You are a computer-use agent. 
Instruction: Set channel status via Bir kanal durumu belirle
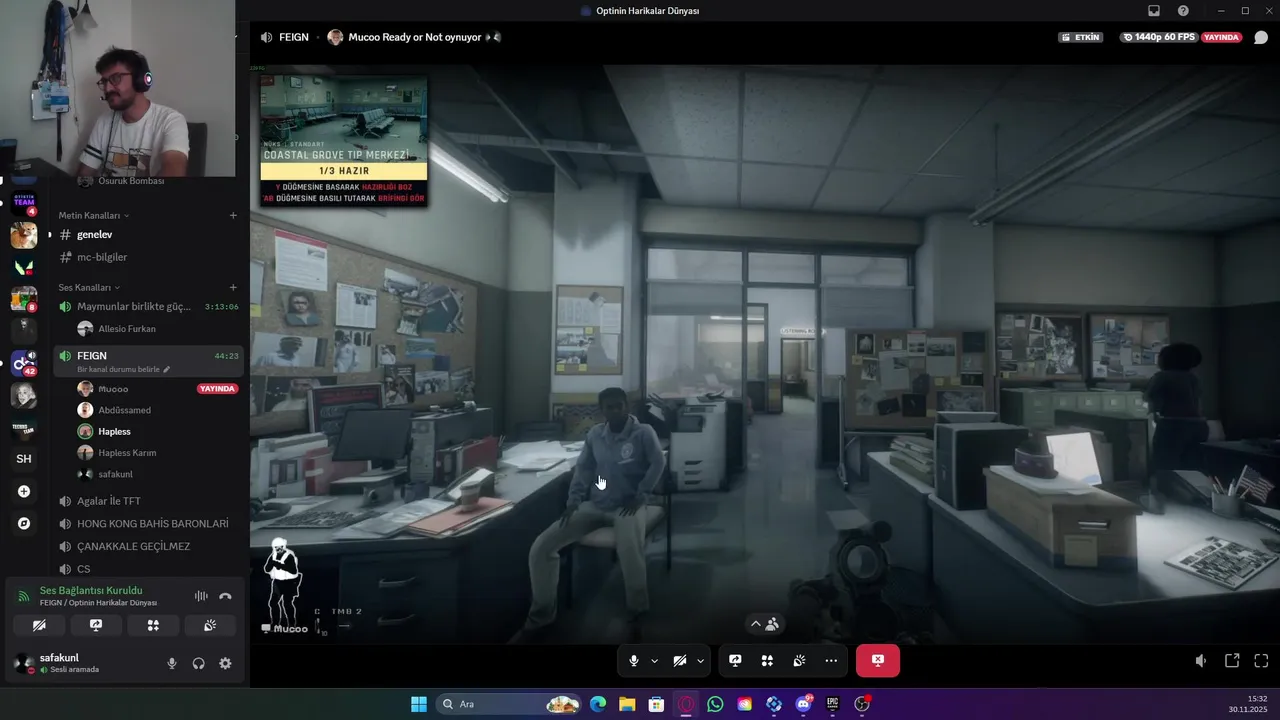click(x=123, y=369)
